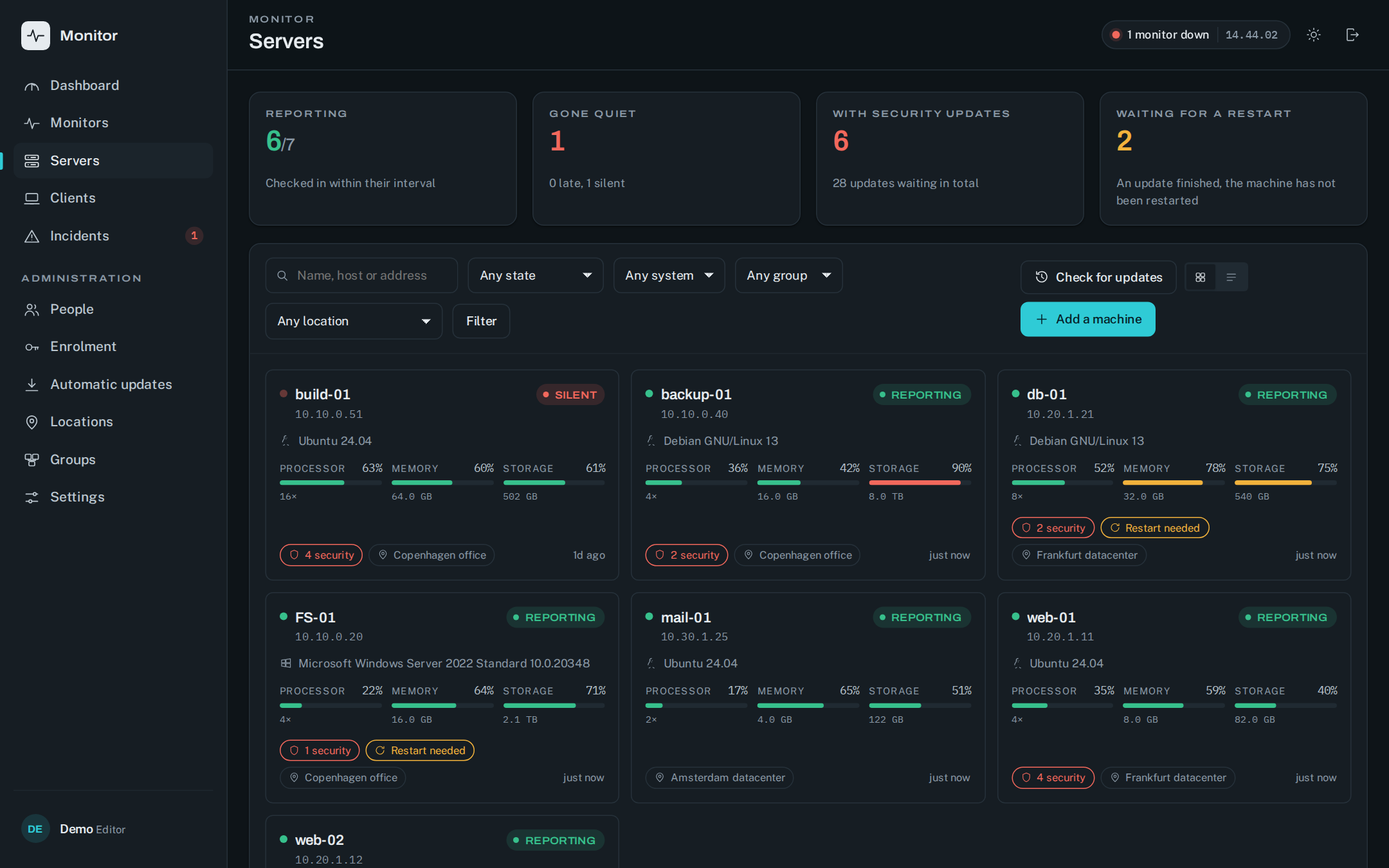Click the Settings sliders icon

click(32, 498)
